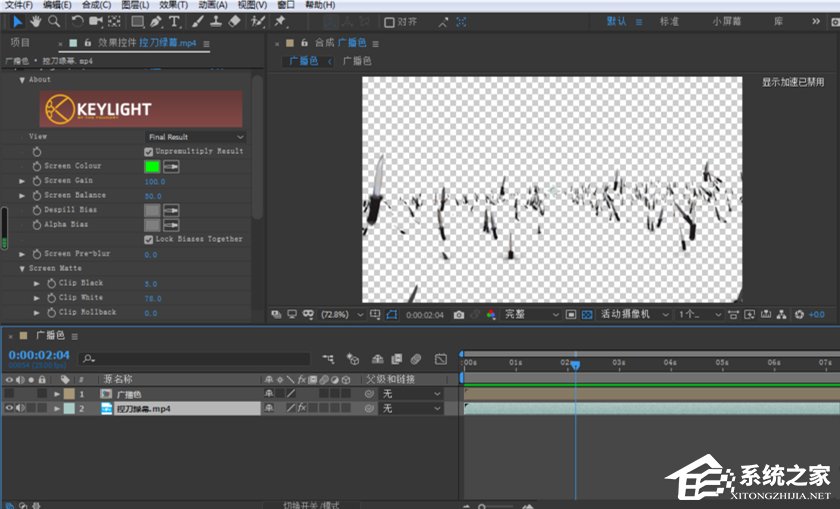Select the Hand tool in the toolbar
This screenshot has width=840, height=509.
coord(35,21)
